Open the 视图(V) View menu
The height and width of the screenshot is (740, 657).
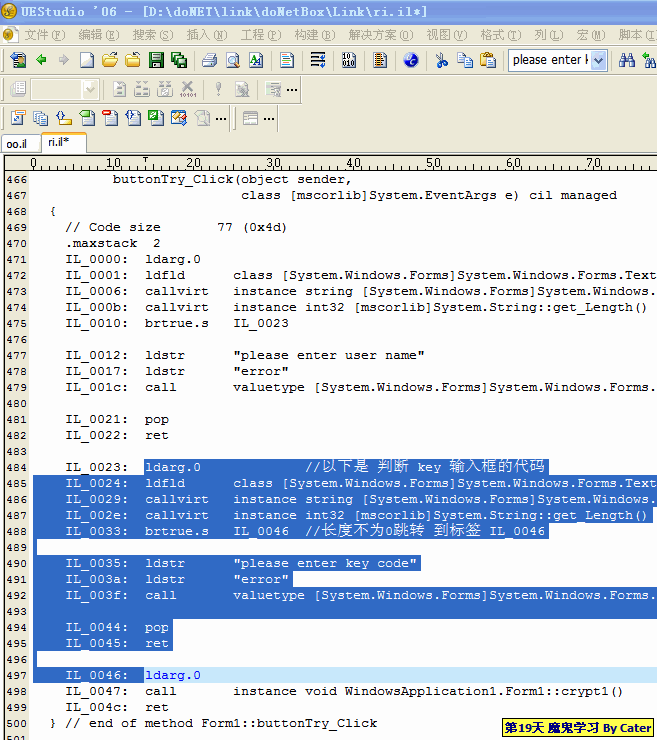click(x=446, y=35)
